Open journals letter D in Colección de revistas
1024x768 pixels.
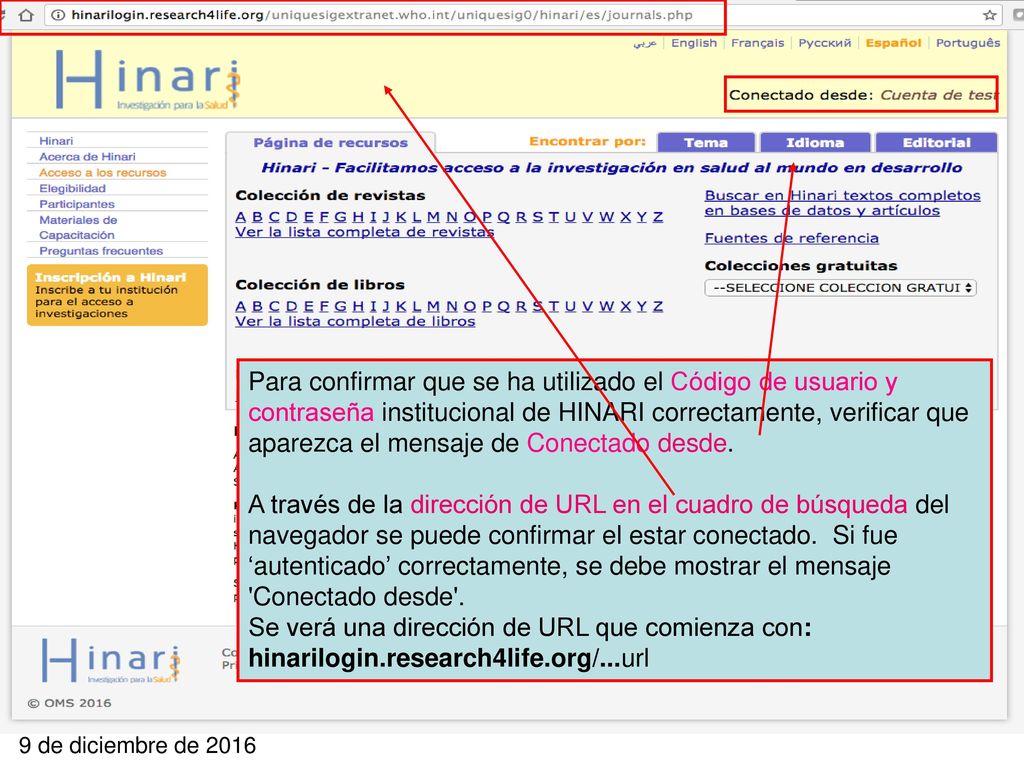[291, 217]
